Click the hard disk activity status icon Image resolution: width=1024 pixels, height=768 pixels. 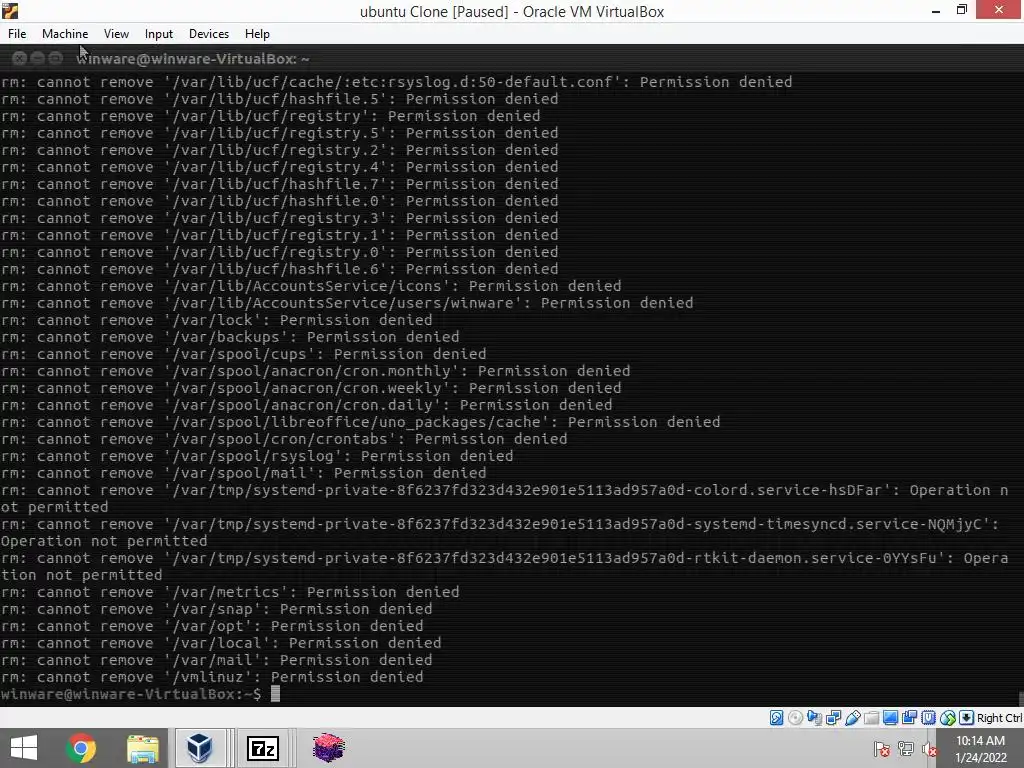tap(776, 718)
